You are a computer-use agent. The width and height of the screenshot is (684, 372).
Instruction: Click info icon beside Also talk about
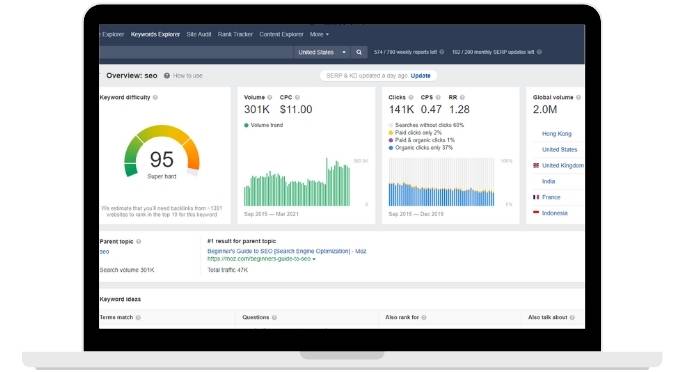click(x=572, y=318)
